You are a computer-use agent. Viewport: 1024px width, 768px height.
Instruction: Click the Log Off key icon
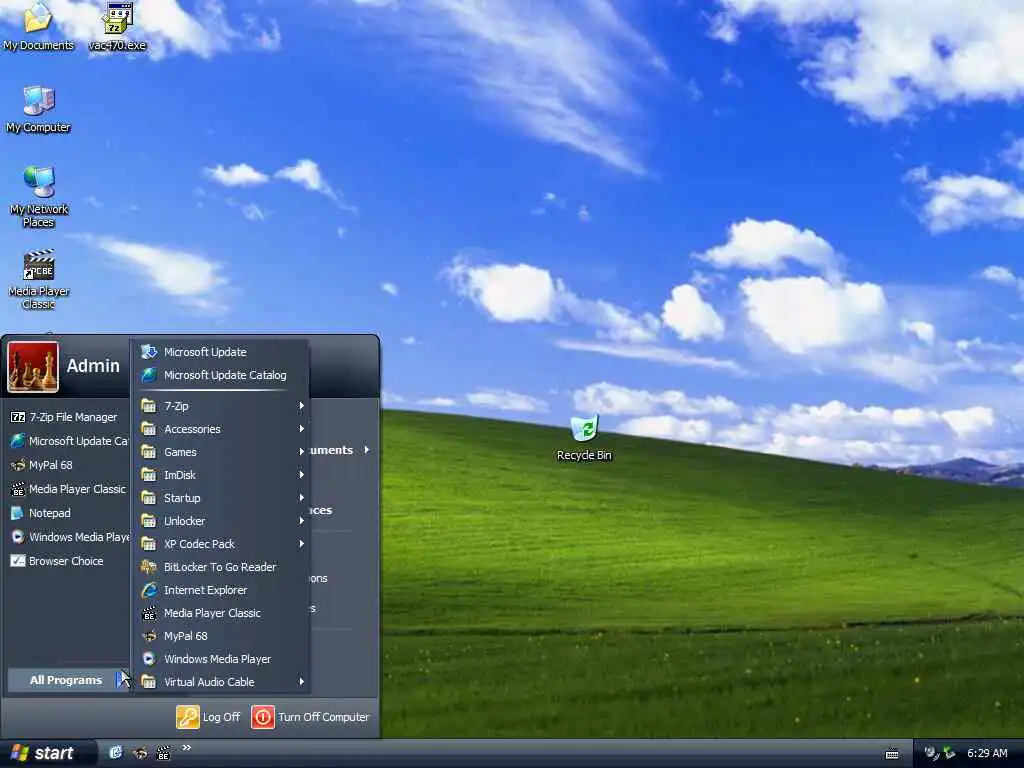pos(187,717)
